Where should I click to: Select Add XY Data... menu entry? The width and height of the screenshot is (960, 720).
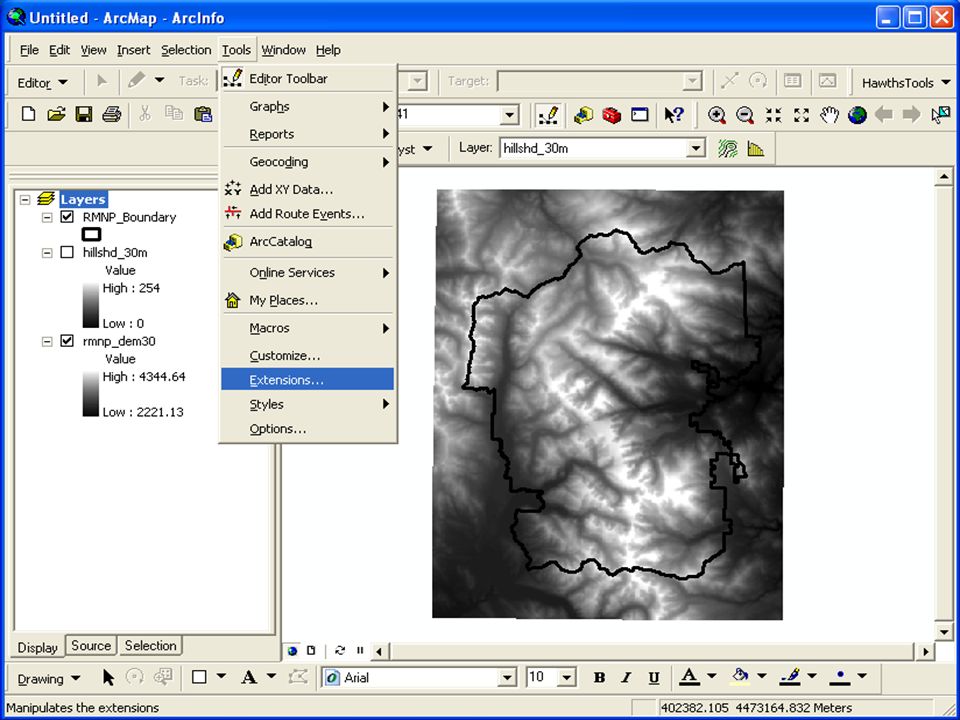click(307, 189)
